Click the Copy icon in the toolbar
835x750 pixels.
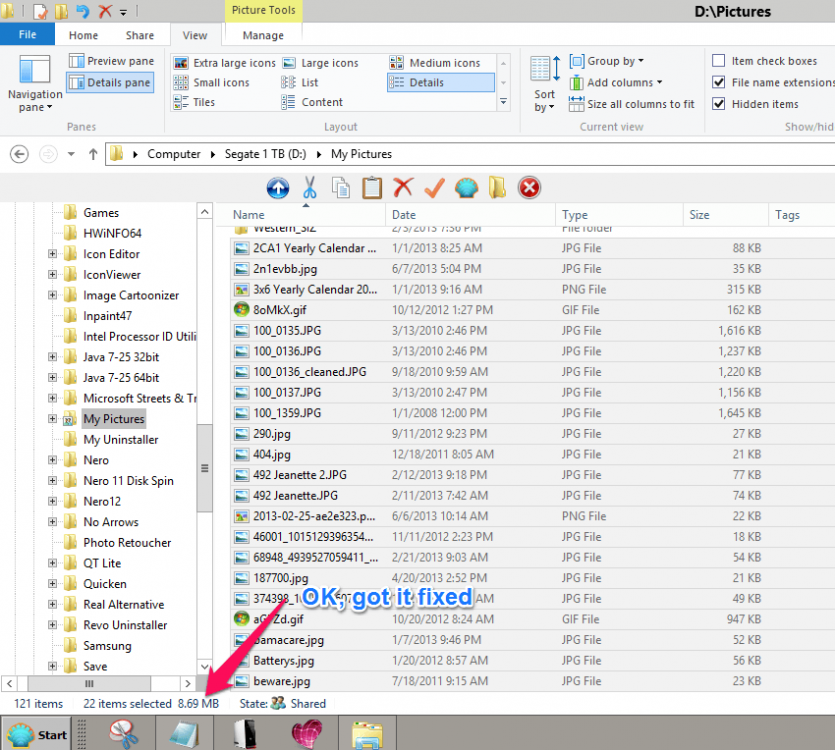coord(341,188)
